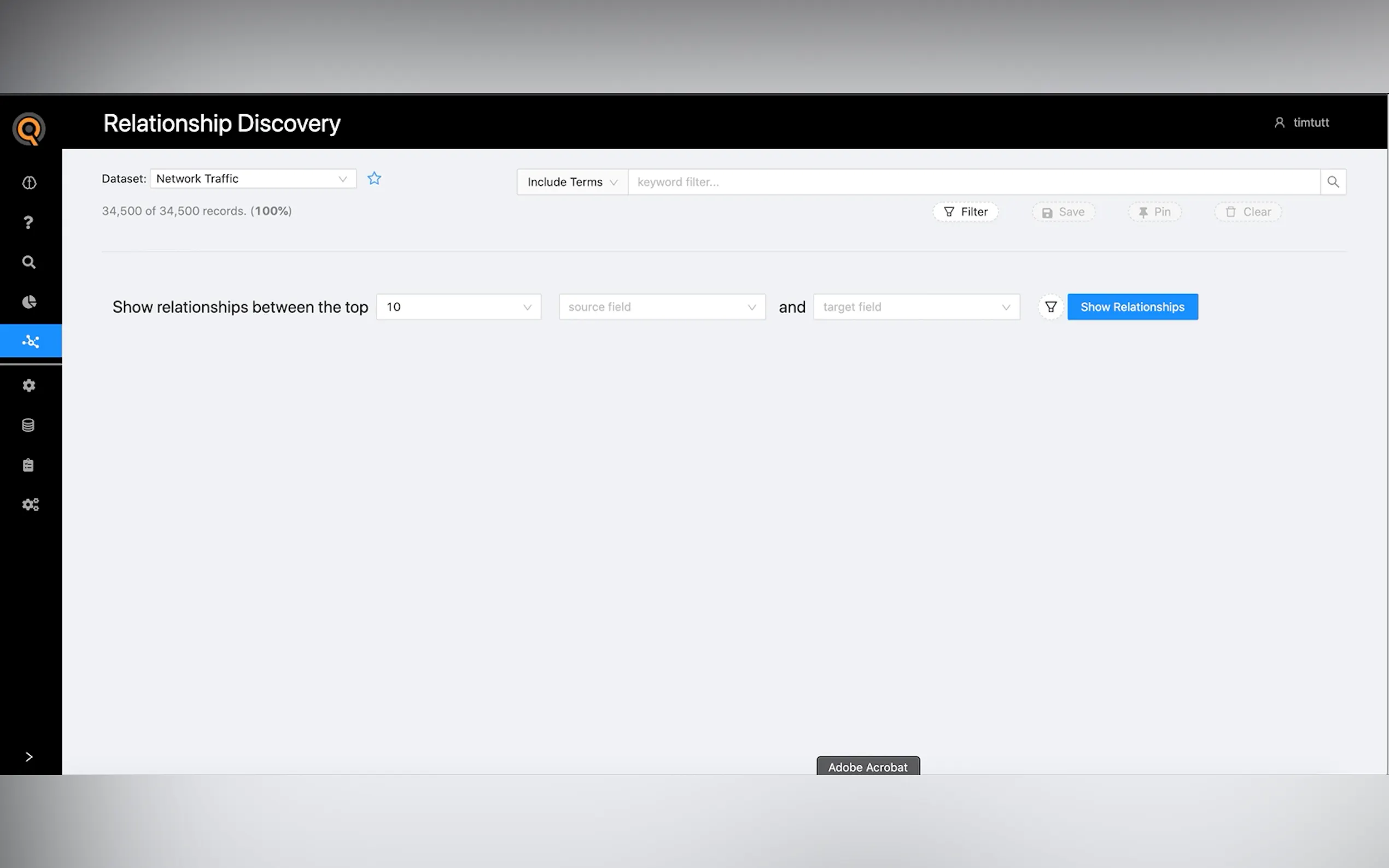The height and width of the screenshot is (868, 1389).
Task: Expand the target field dropdown
Action: [x=916, y=307]
